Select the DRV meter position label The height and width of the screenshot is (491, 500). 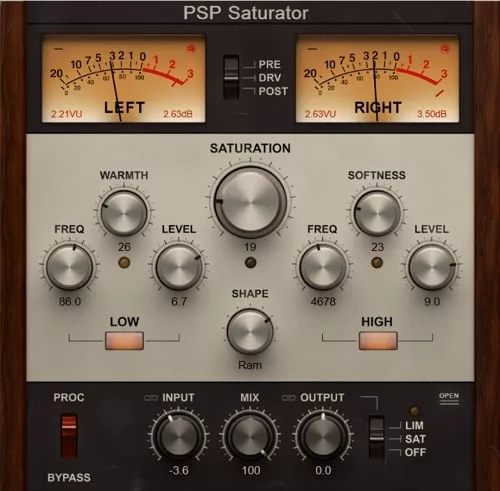coord(270,78)
